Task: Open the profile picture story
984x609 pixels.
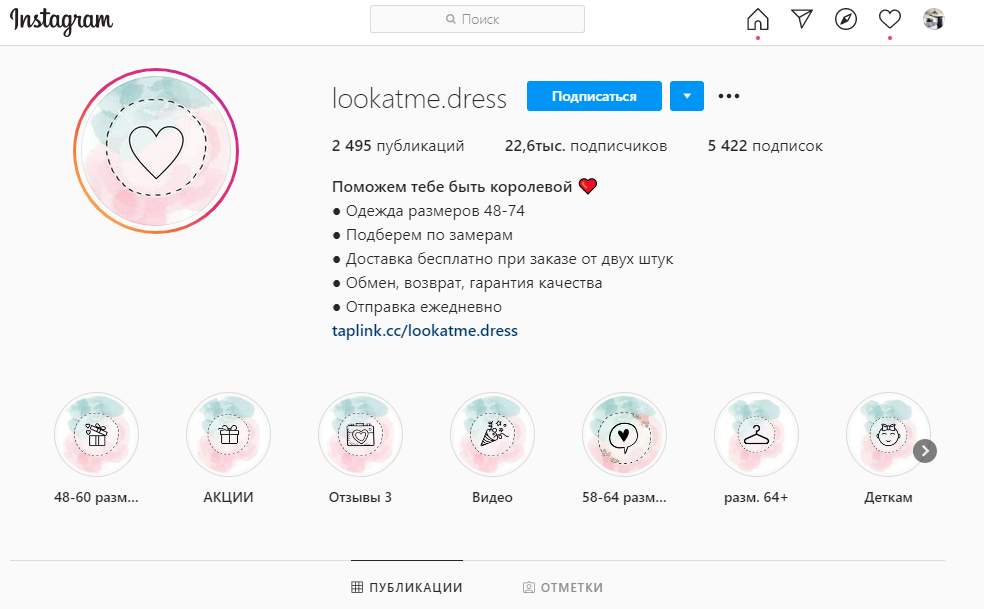Action: point(156,152)
